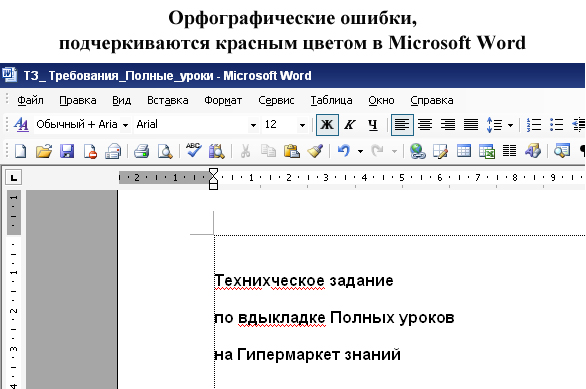Open the Сервис menu
The image size is (586, 389).
276,101
